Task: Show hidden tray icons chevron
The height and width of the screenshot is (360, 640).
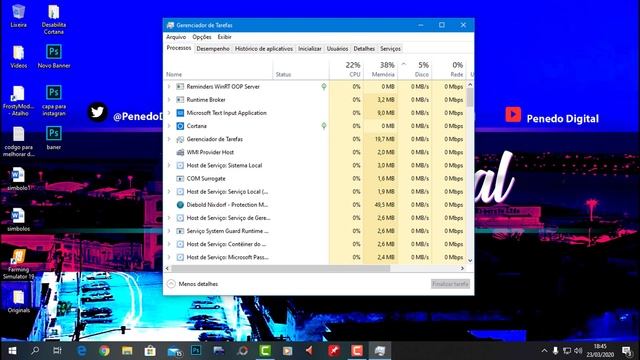Action: click(x=544, y=351)
